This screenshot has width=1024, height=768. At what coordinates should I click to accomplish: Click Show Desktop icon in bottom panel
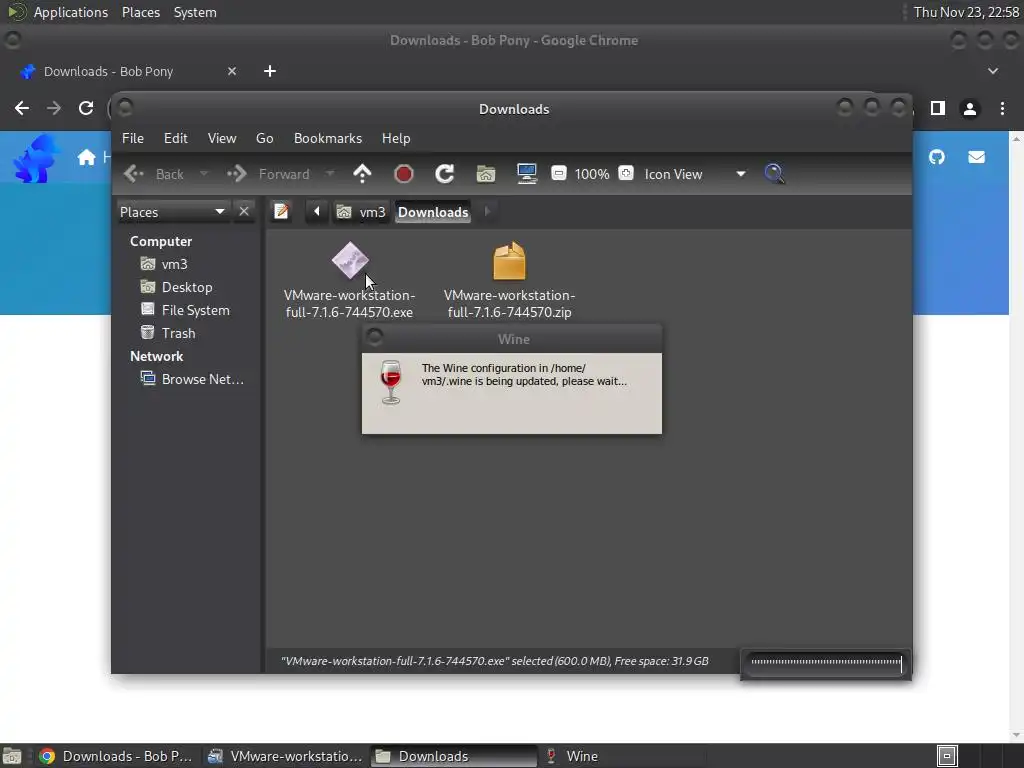click(x=12, y=756)
